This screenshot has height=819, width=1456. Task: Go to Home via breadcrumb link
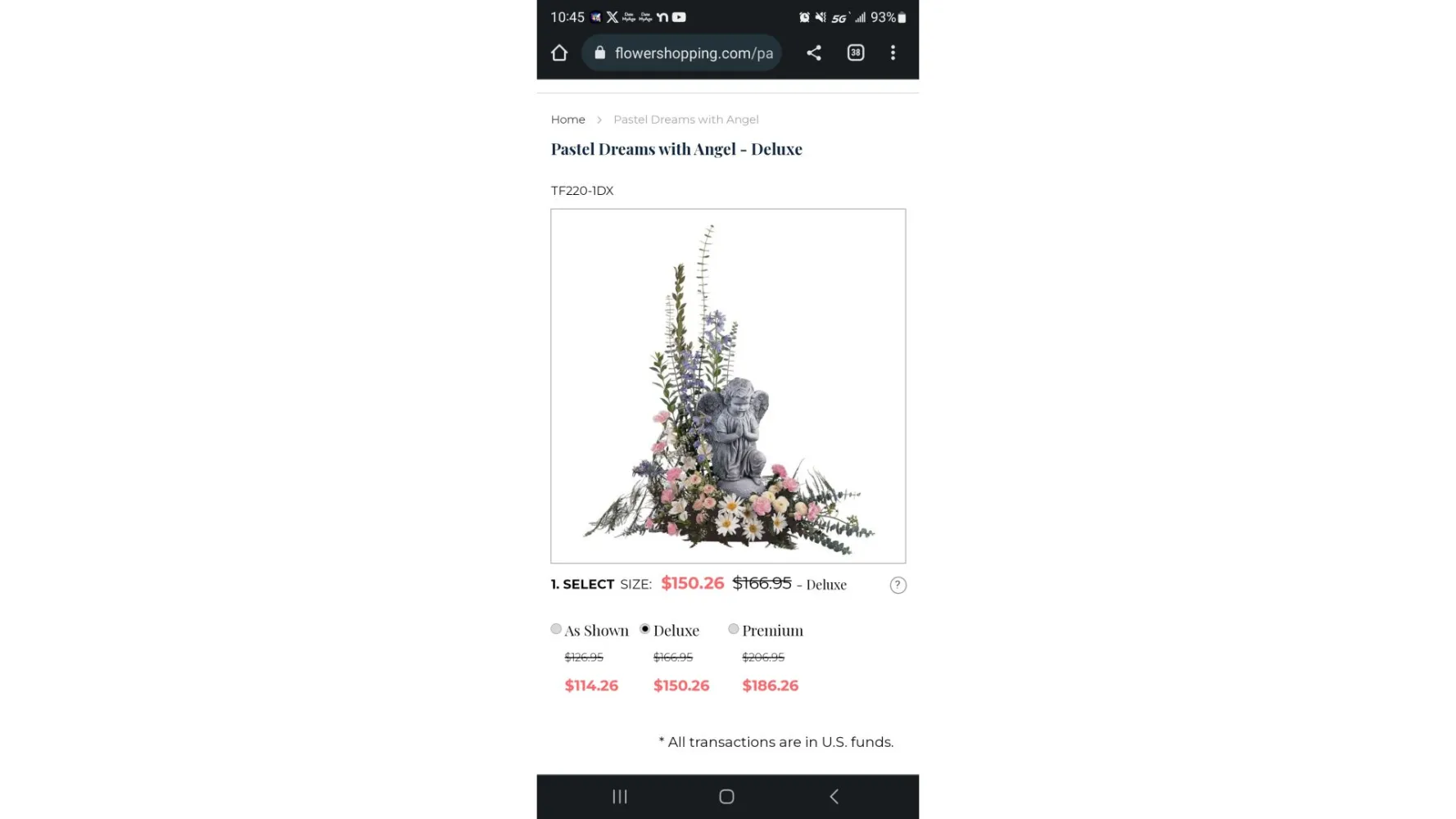pos(568,120)
